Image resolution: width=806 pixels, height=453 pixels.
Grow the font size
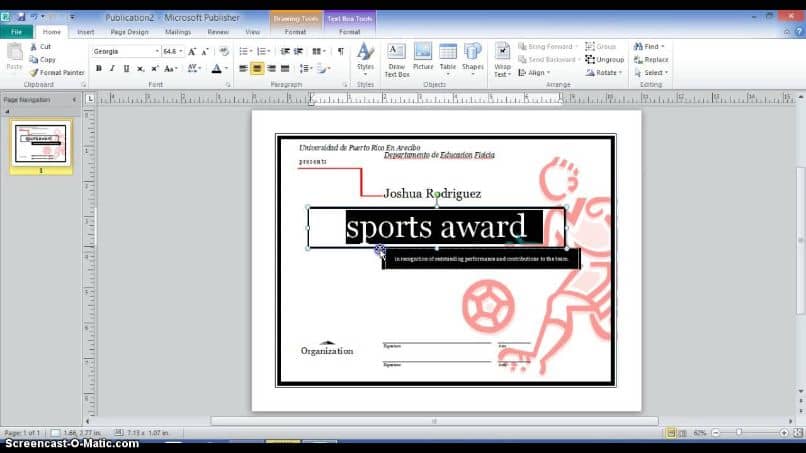pyautogui.click(x=192, y=51)
